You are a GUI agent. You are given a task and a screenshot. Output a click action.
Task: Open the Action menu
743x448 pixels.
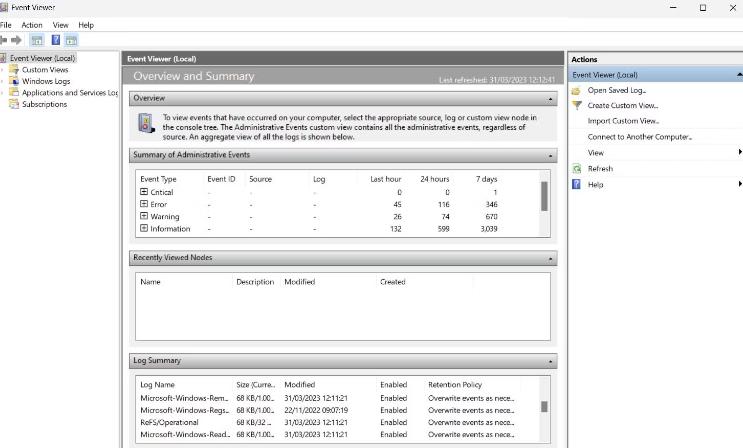pyautogui.click(x=32, y=25)
